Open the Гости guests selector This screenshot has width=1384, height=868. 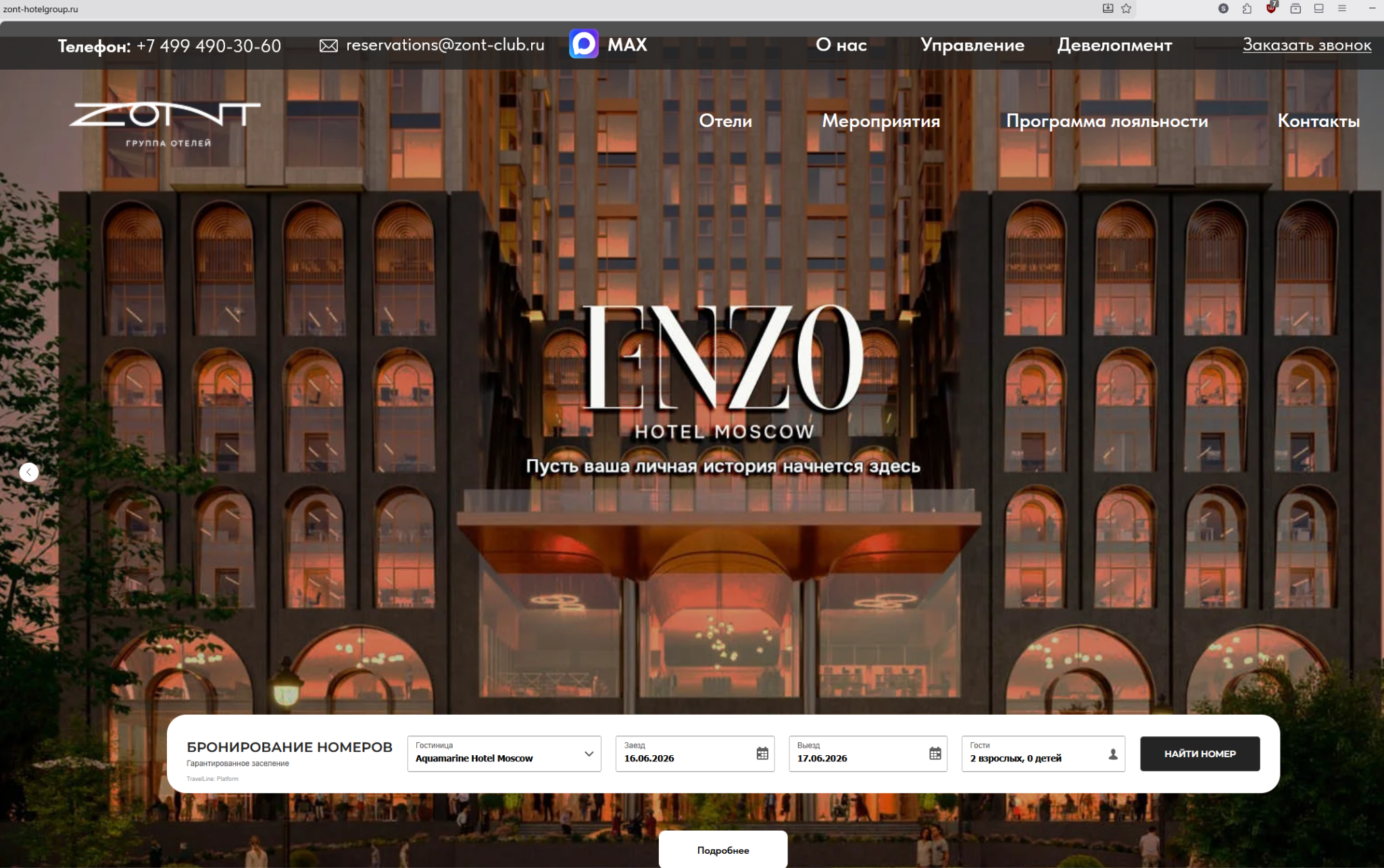1043,754
